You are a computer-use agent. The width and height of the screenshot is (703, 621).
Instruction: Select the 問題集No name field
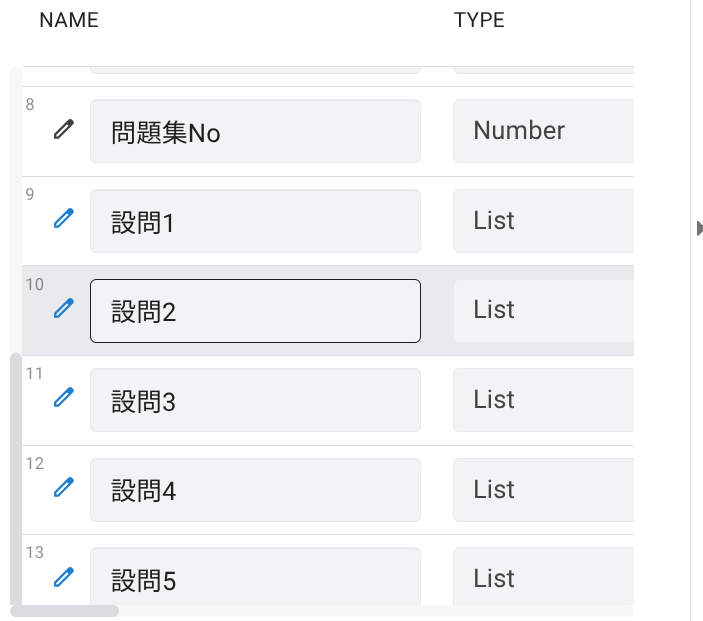tap(255, 131)
